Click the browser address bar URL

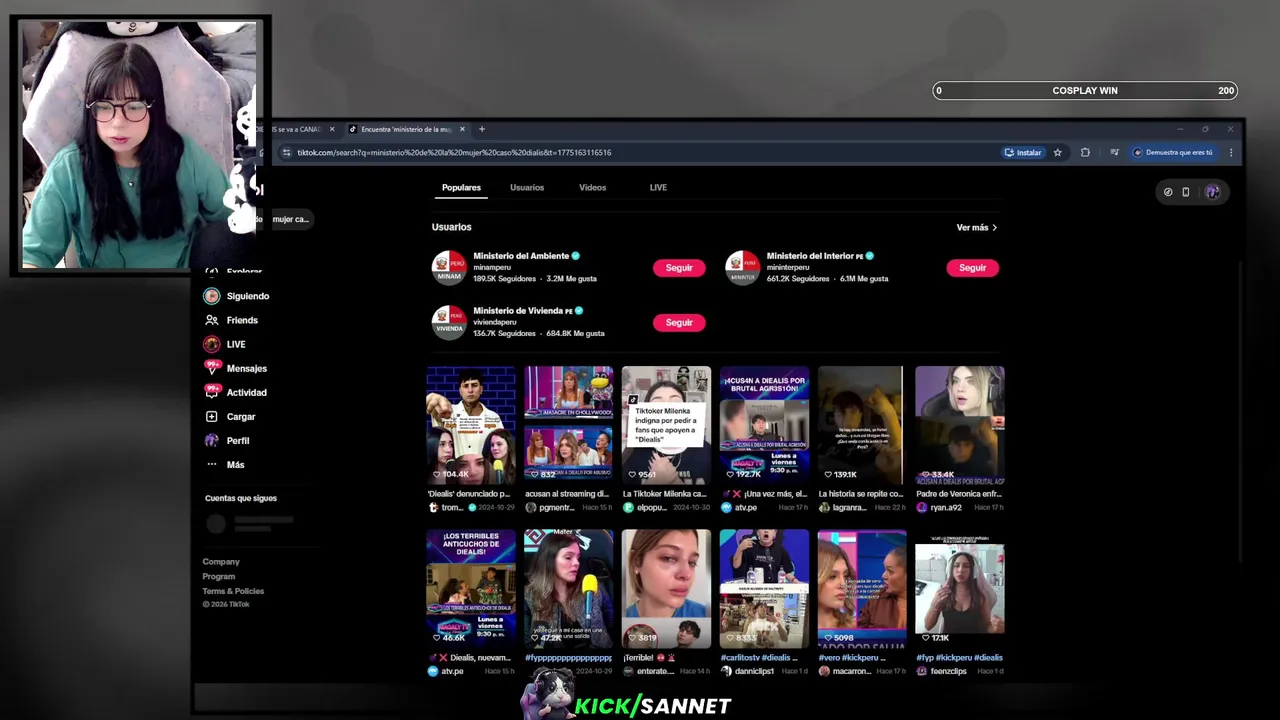[x=454, y=153]
